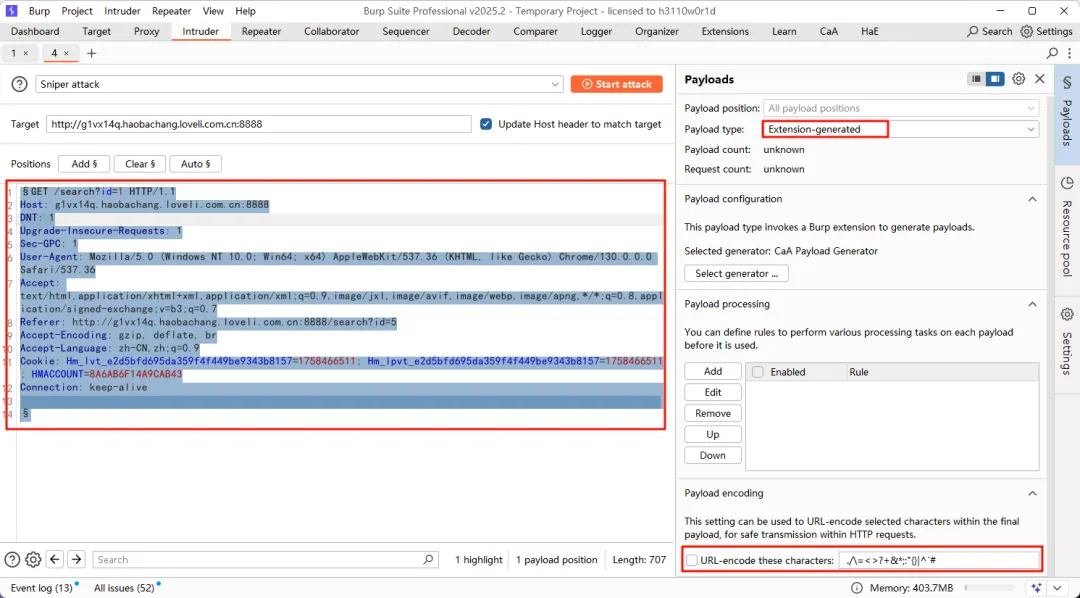Switch to the Decoder tab
The height and width of the screenshot is (598, 1080).
click(x=471, y=31)
